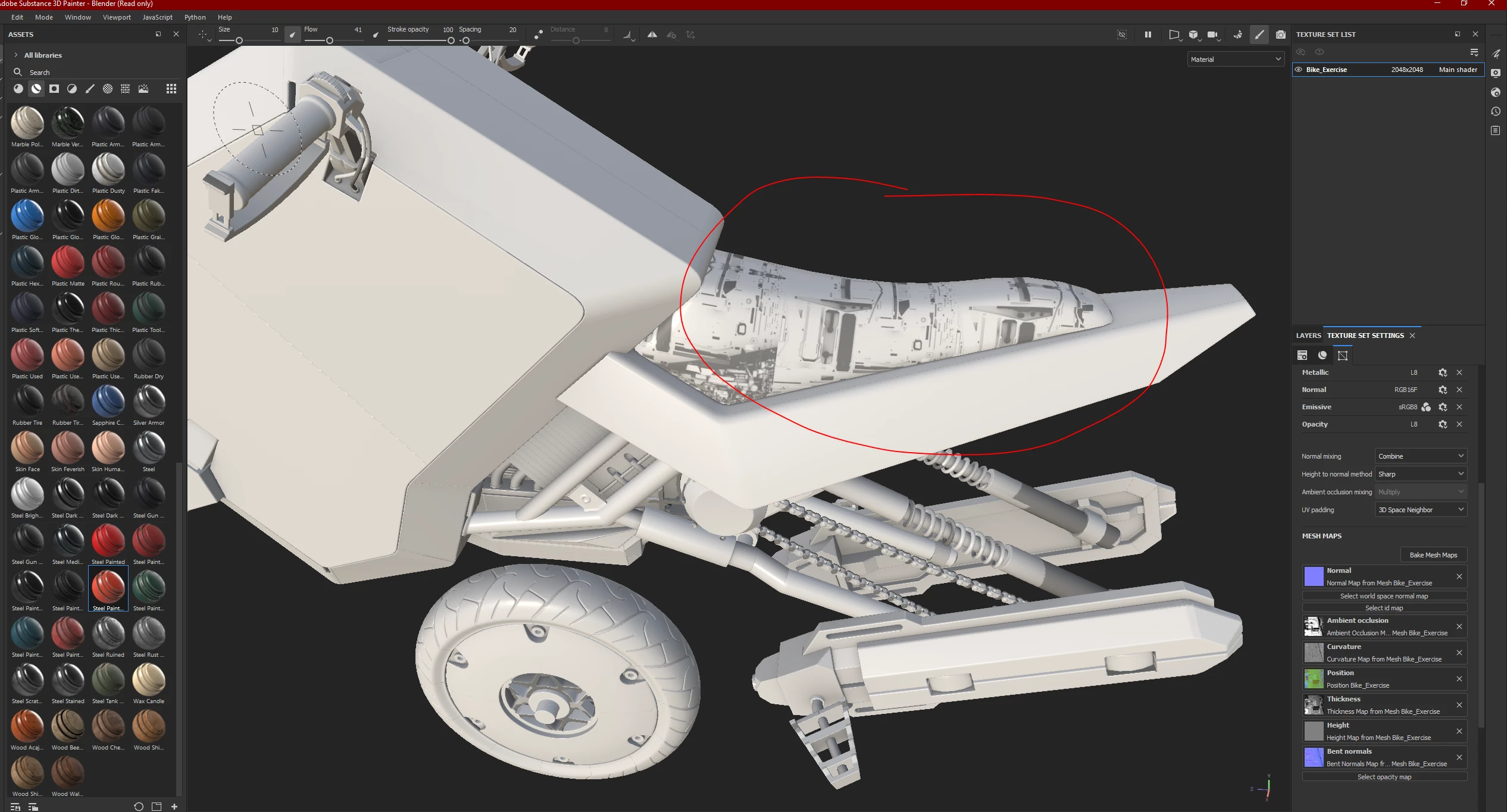The width and height of the screenshot is (1507, 812).
Task: Expand the All libraries tree
Action: pyautogui.click(x=16, y=55)
